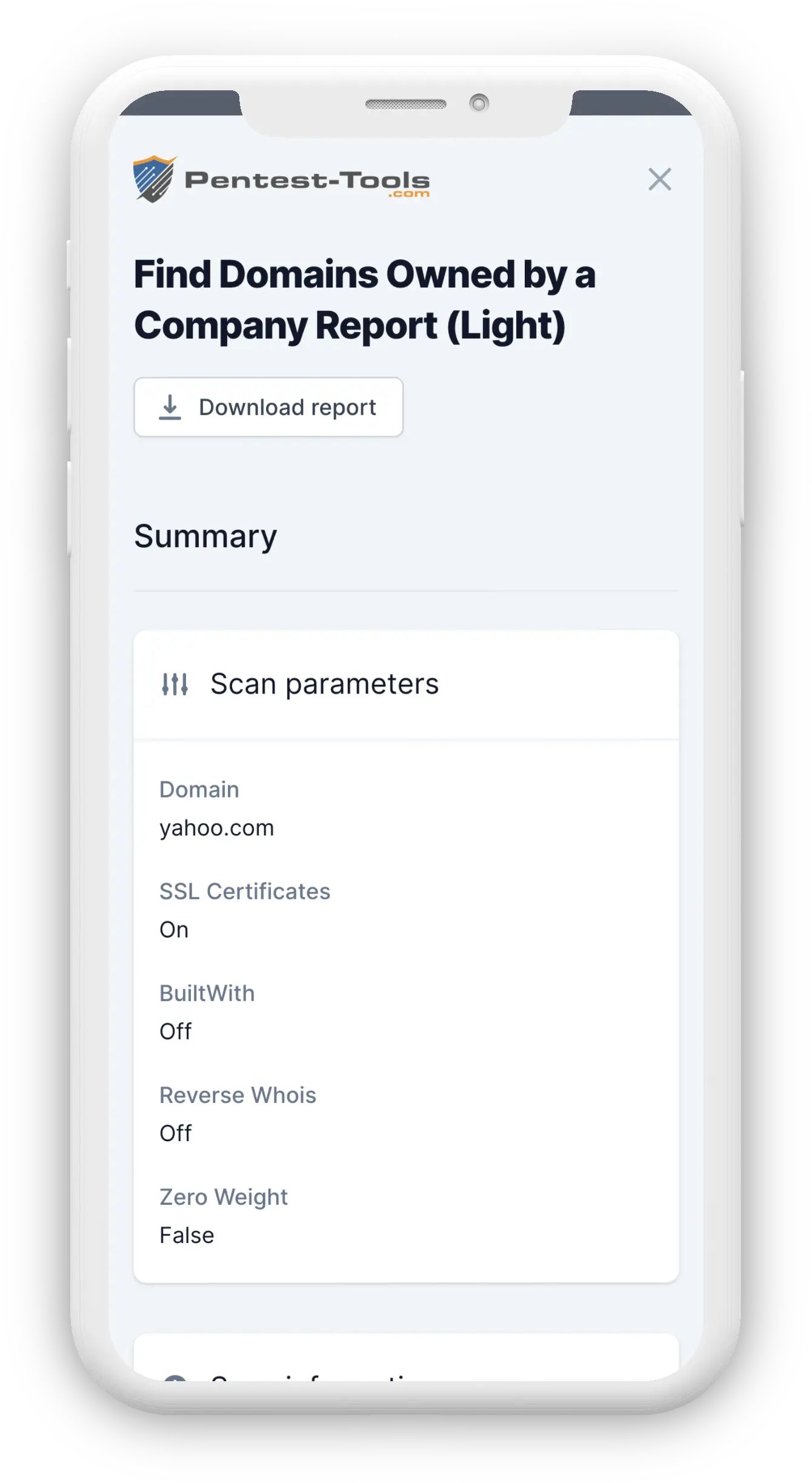This screenshot has height=1483, width=812.
Task: Click the SSL Certificates On value
Action: coord(174,930)
